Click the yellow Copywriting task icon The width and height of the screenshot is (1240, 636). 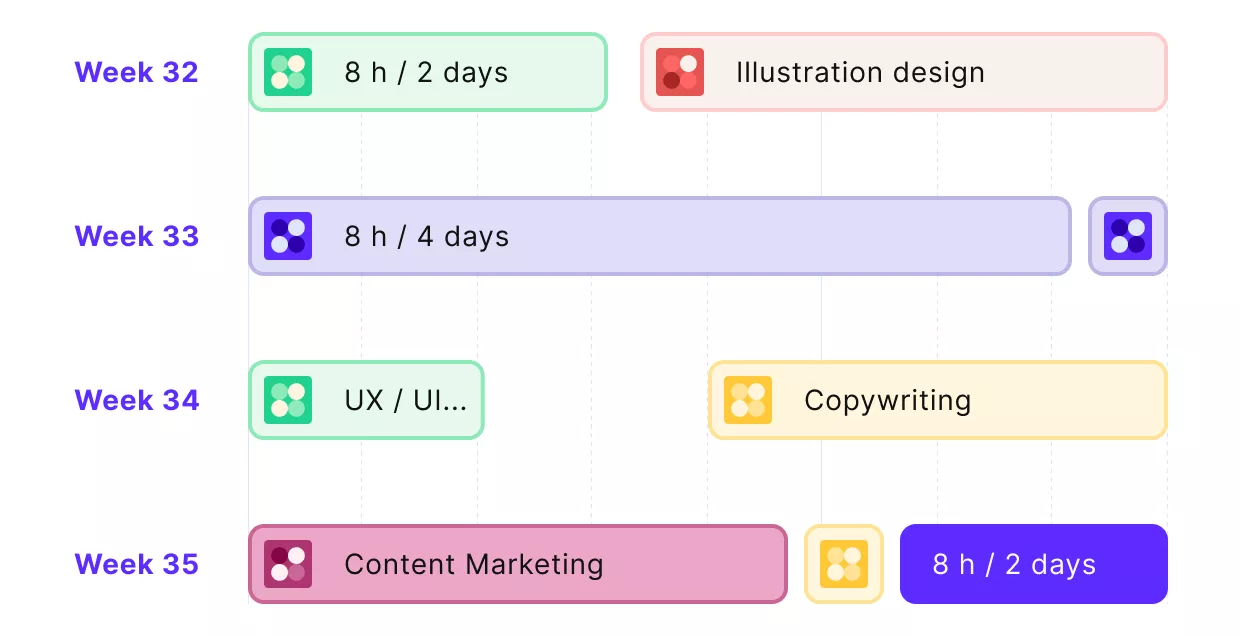pyautogui.click(x=748, y=400)
